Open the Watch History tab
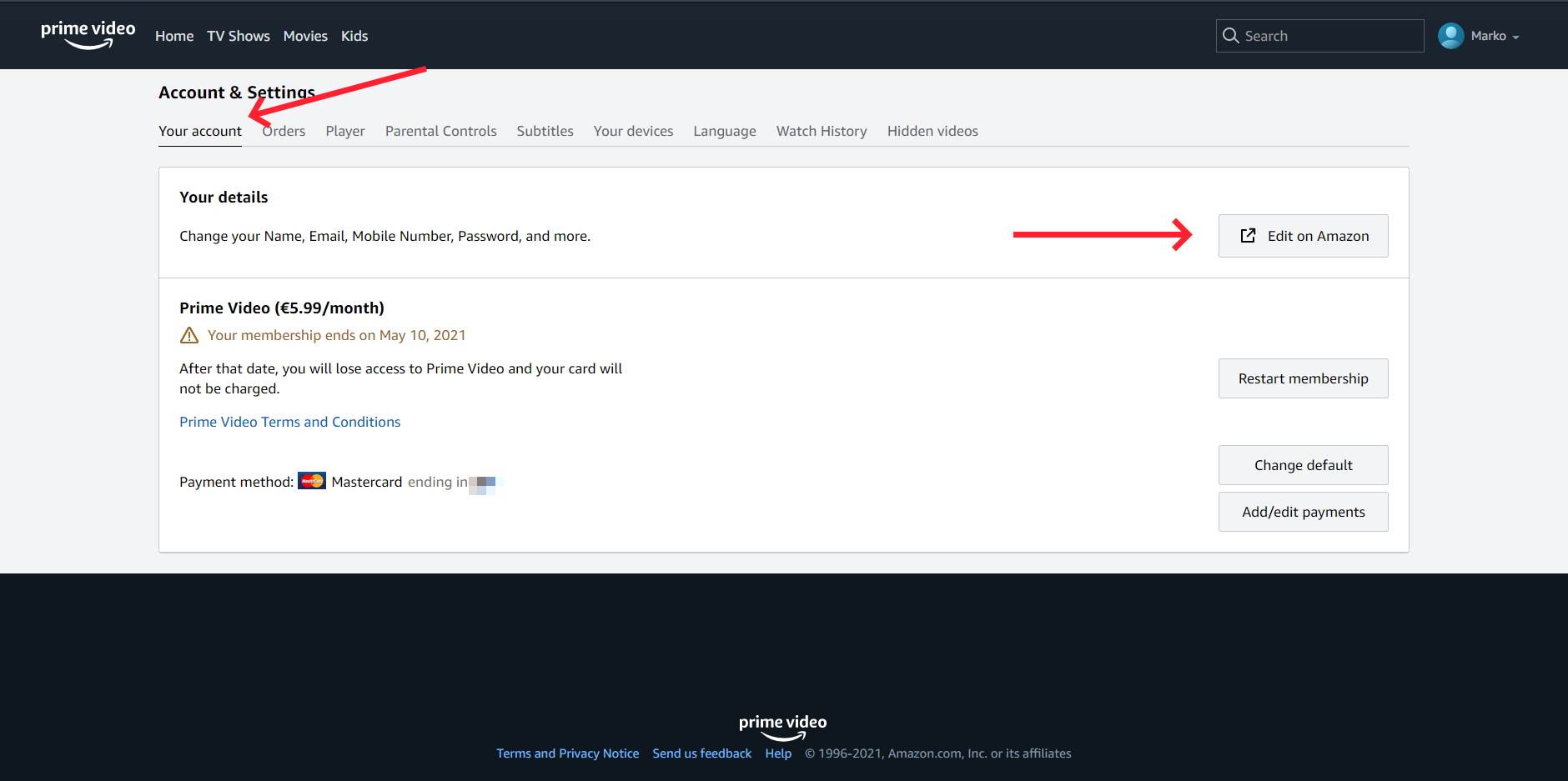Screen dimensions: 1568x781 tap(821, 131)
